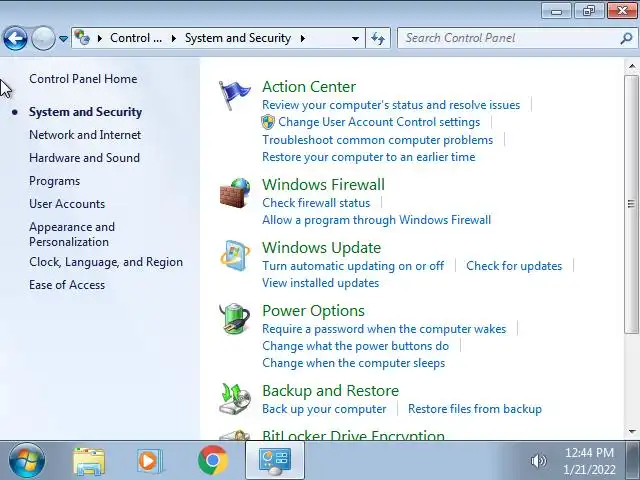Open Ease of Access category
The image size is (640, 480).
(67, 285)
